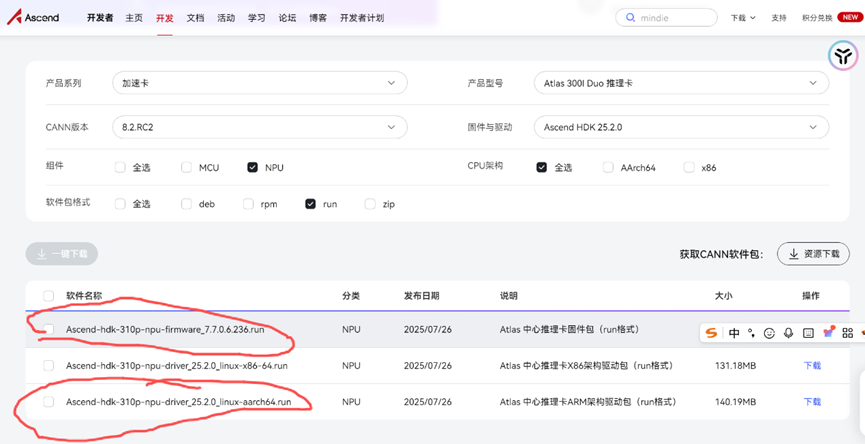Toggle the punctuation mode icon on IME bar
865x444 pixels.
[x=751, y=333]
